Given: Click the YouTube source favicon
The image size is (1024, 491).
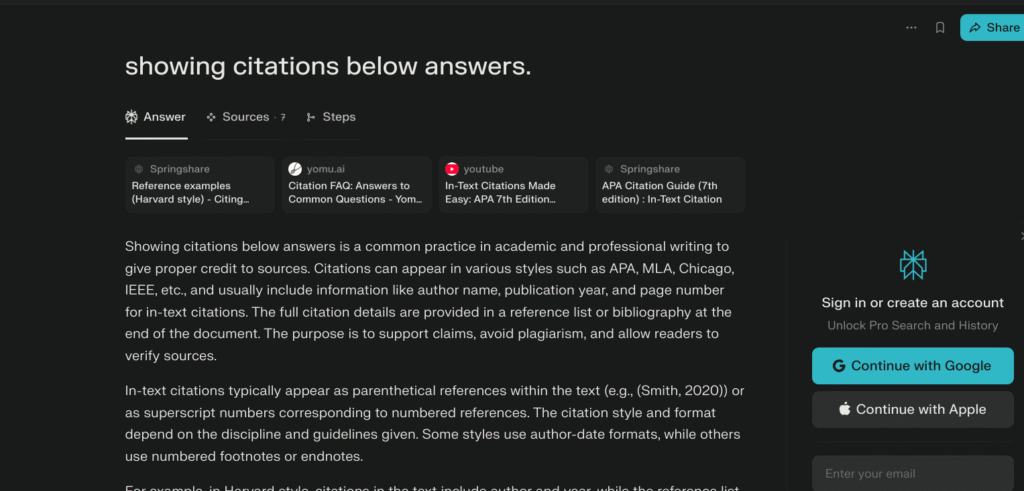Looking at the screenshot, I should point(452,169).
